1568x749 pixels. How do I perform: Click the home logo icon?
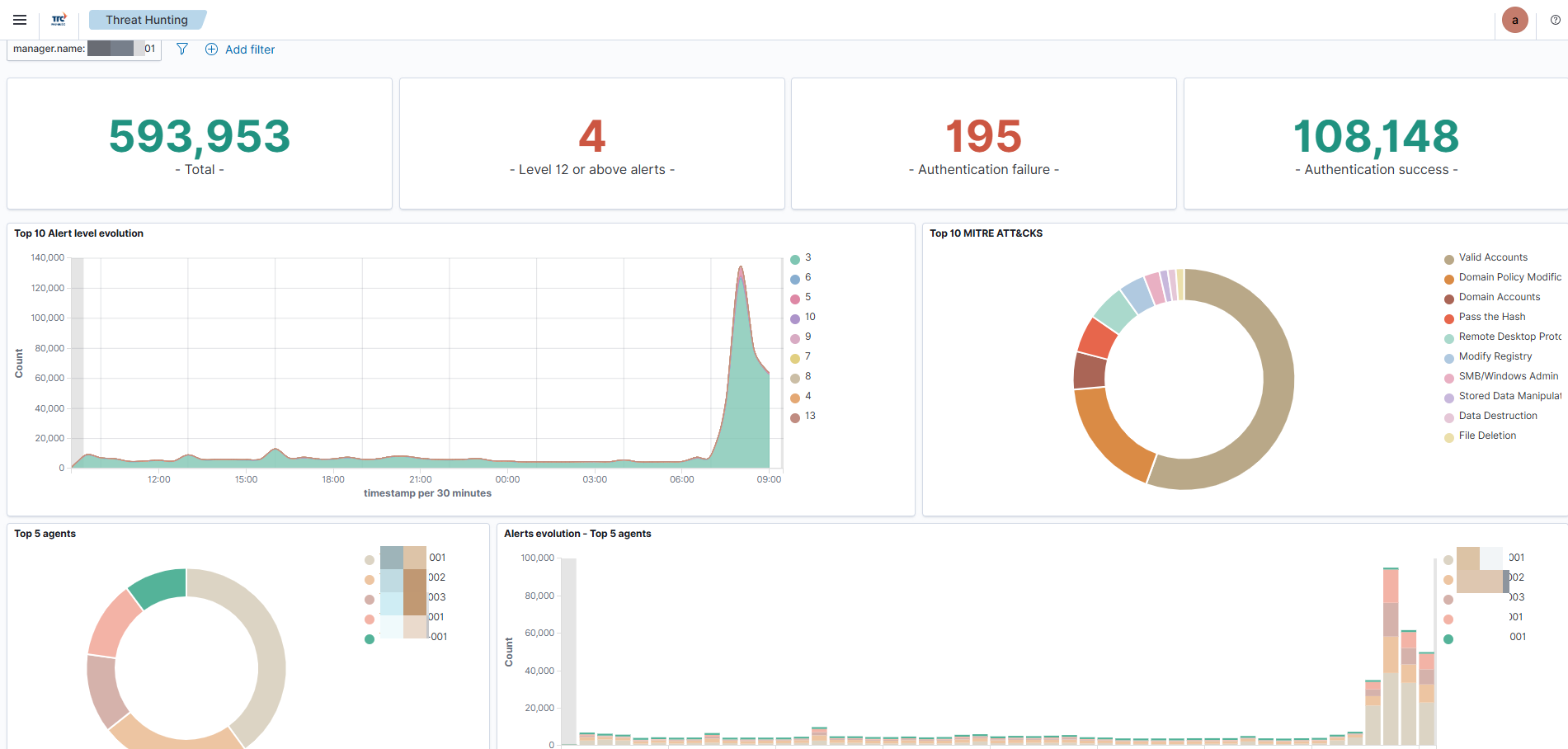pyautogui.click(x=59, y=20)
